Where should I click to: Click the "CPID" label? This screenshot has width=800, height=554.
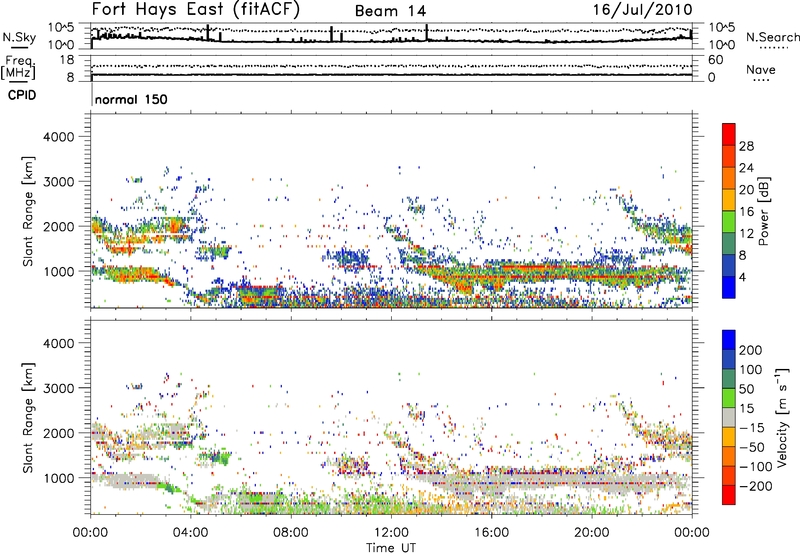(x=22, y=95)
